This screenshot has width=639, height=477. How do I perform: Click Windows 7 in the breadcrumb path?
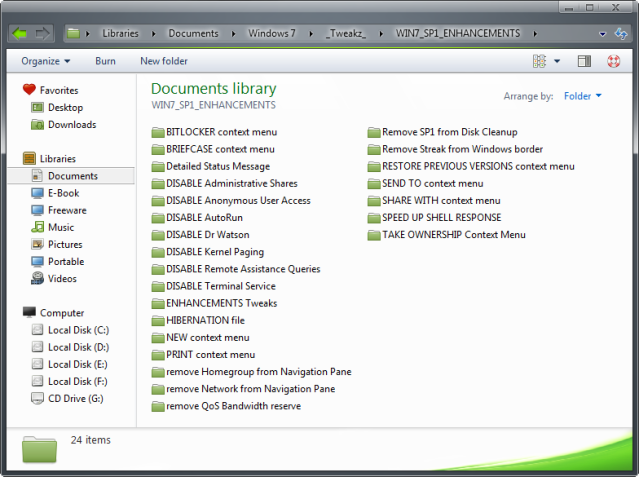coord(271,33)
